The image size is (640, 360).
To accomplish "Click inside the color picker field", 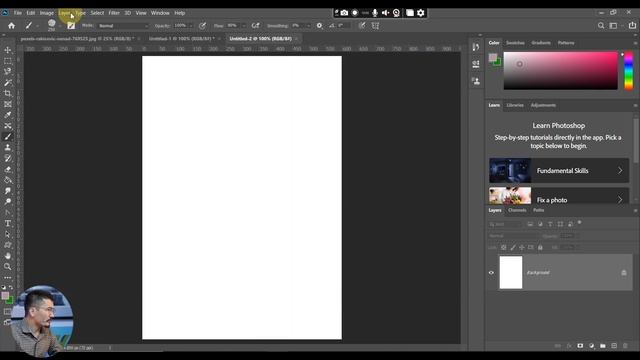I will [x=560, y=71].
